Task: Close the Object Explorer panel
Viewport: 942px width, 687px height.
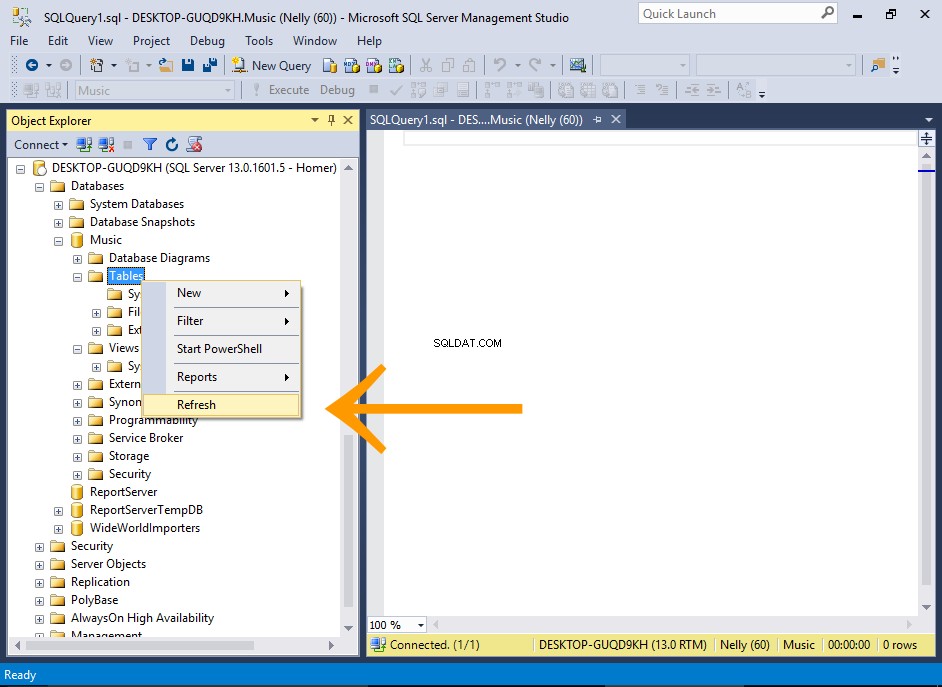Action: coord(348,120)
